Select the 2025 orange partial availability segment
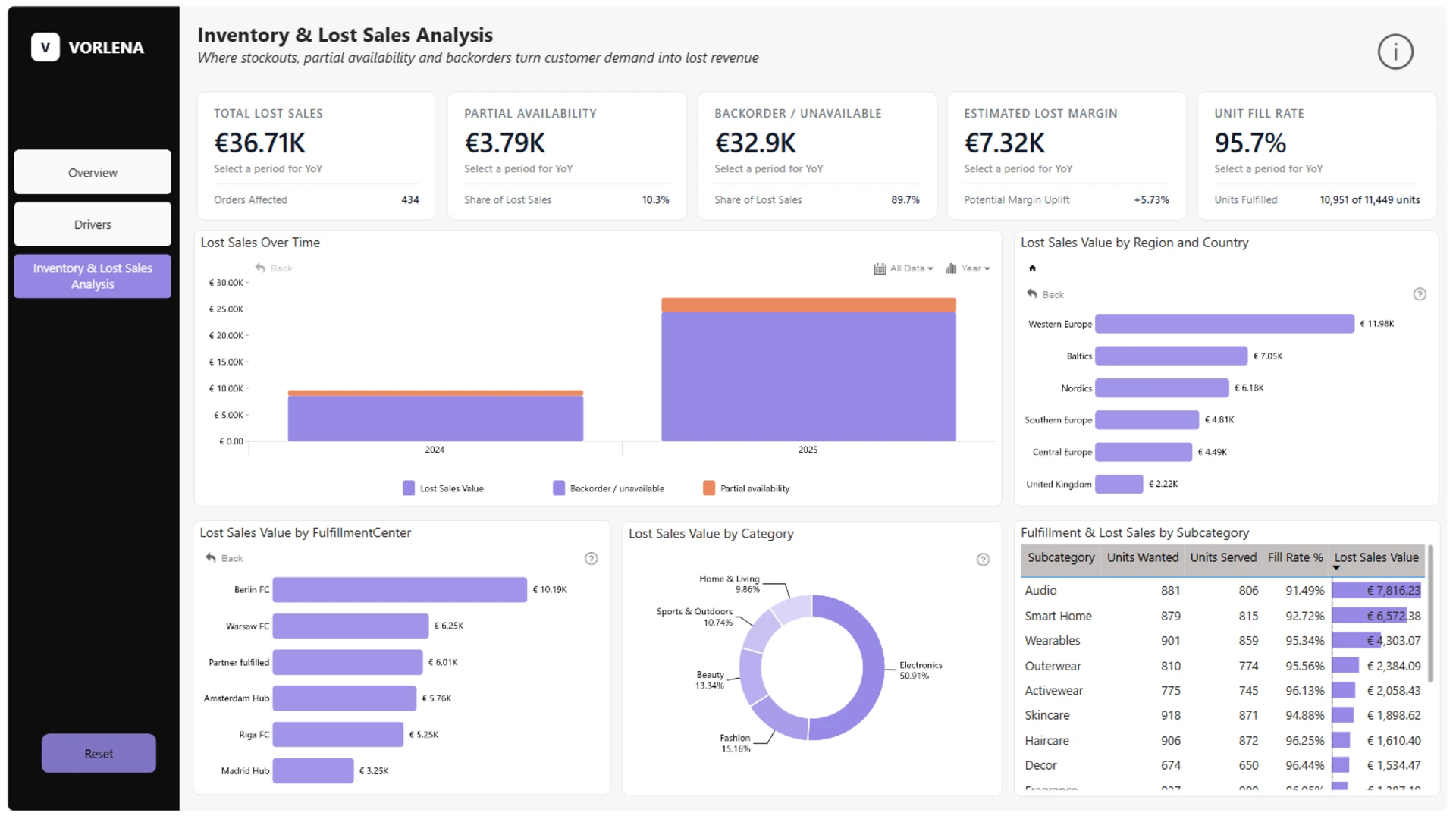Viewport: 1456px width, 819px height. click(x=808, y=305)
